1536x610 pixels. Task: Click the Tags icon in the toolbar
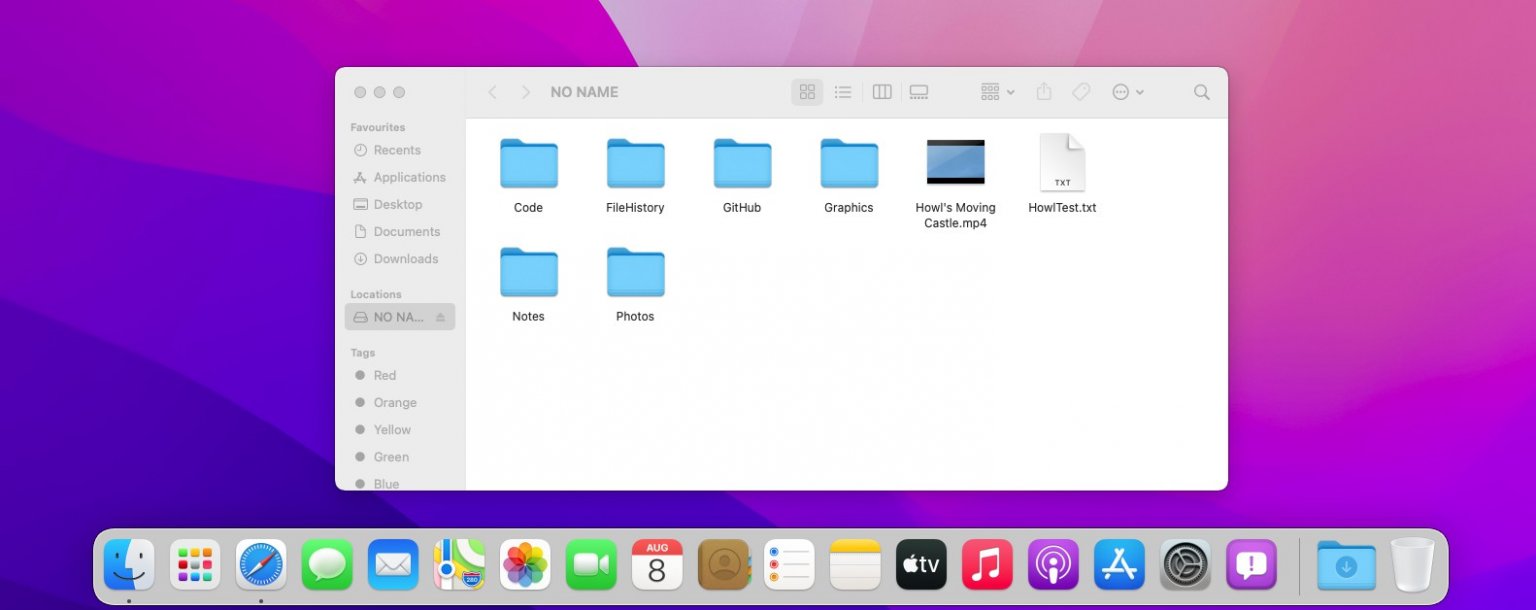click(x=1081, y=91)
